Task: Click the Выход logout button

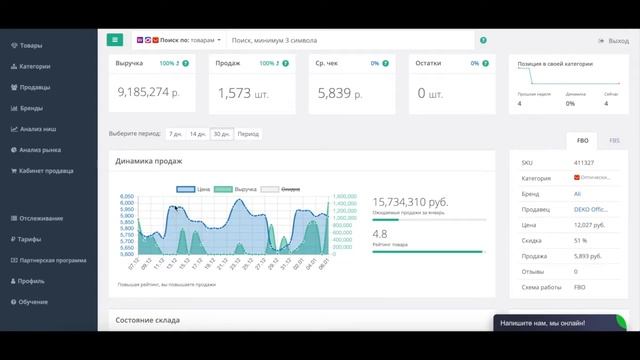Action: pos(613,41)
